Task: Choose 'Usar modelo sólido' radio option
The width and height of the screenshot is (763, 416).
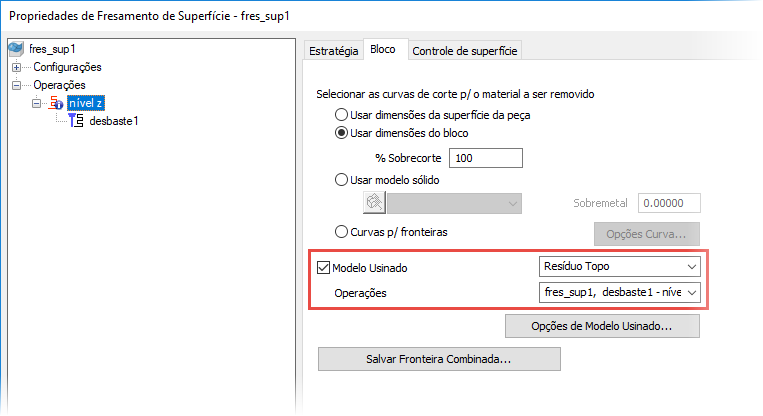Action: tap(342, 180)
